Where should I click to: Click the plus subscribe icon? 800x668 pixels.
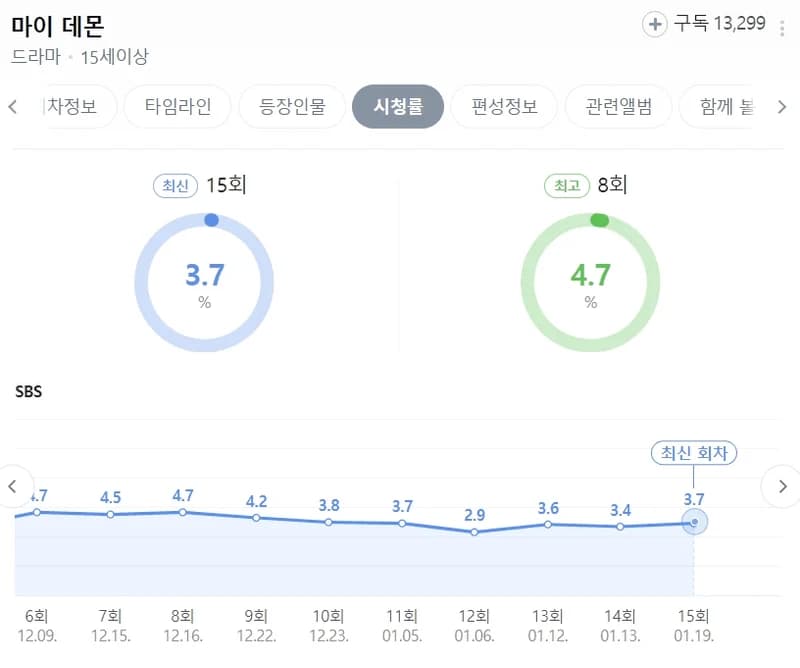tap(655, 24)
